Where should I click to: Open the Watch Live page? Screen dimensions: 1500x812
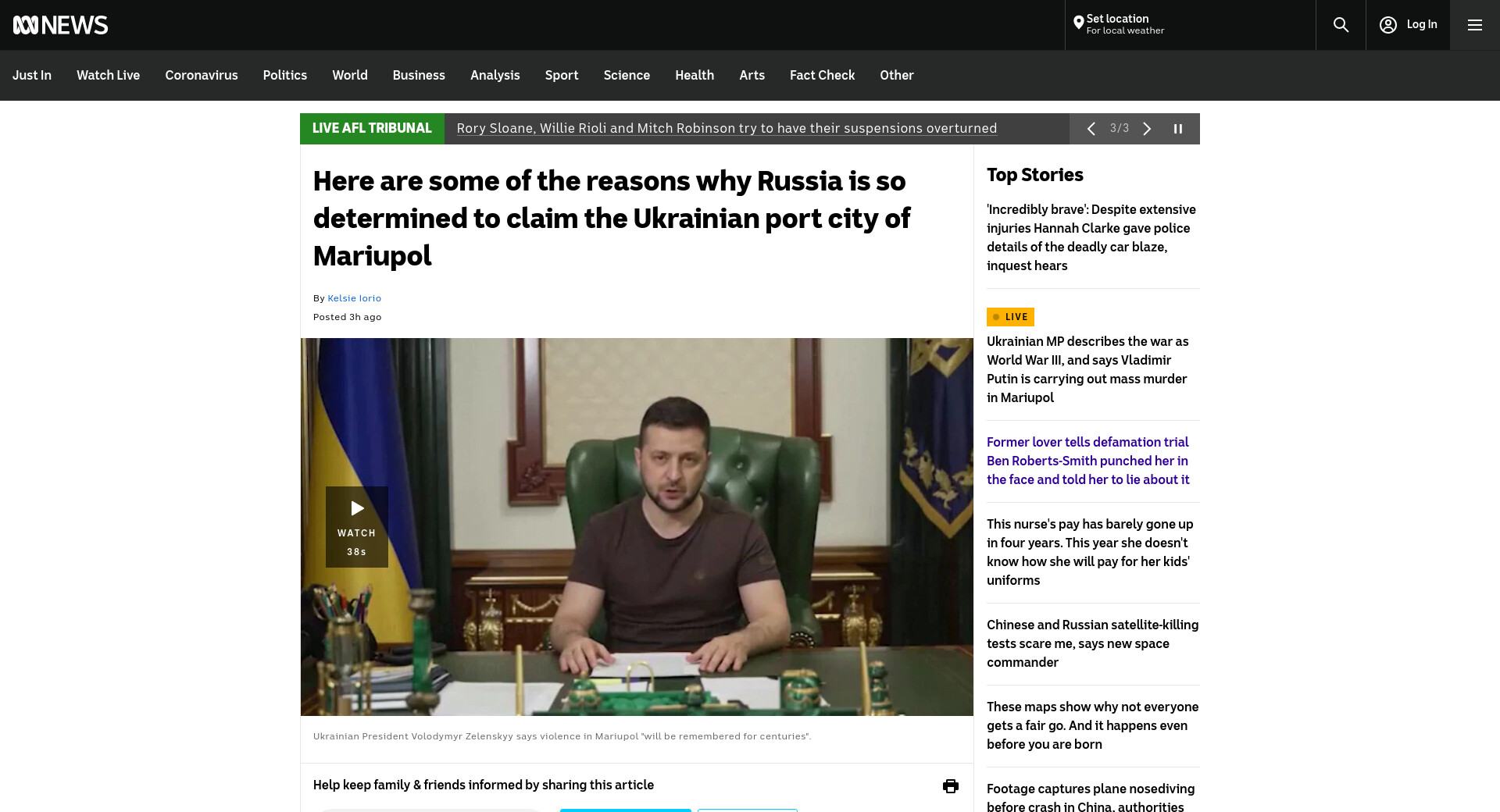(x=108, y=76)
